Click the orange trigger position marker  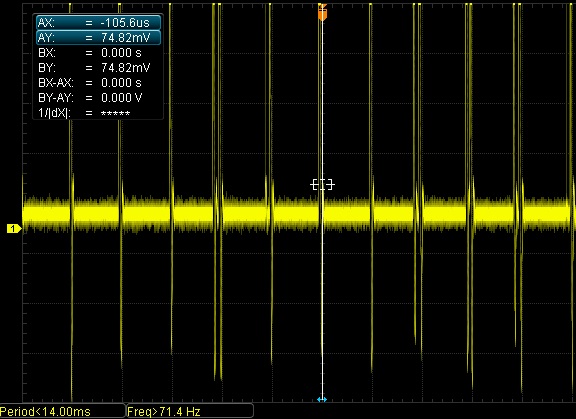(322, 13)
